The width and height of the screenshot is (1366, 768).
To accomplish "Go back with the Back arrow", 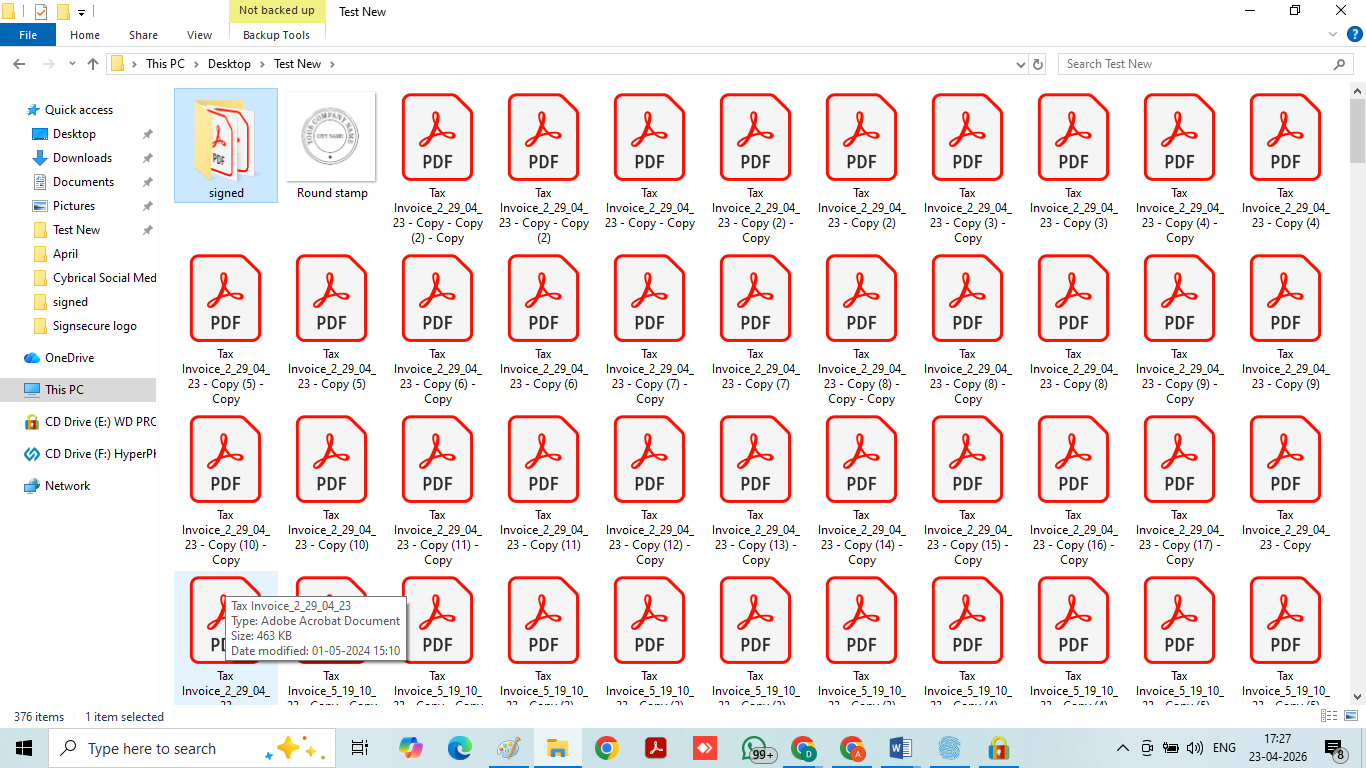I will (x=19, y=64).
